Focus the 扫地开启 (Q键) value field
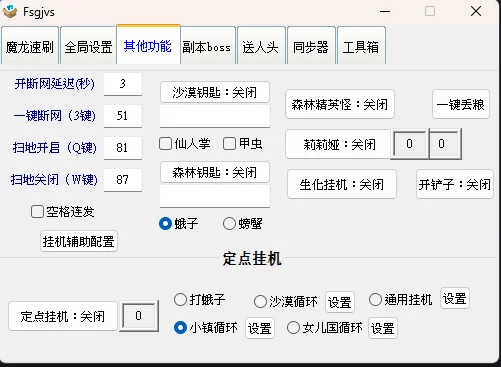The width and height of the screenshot is (501, 367). coord(123,148)
